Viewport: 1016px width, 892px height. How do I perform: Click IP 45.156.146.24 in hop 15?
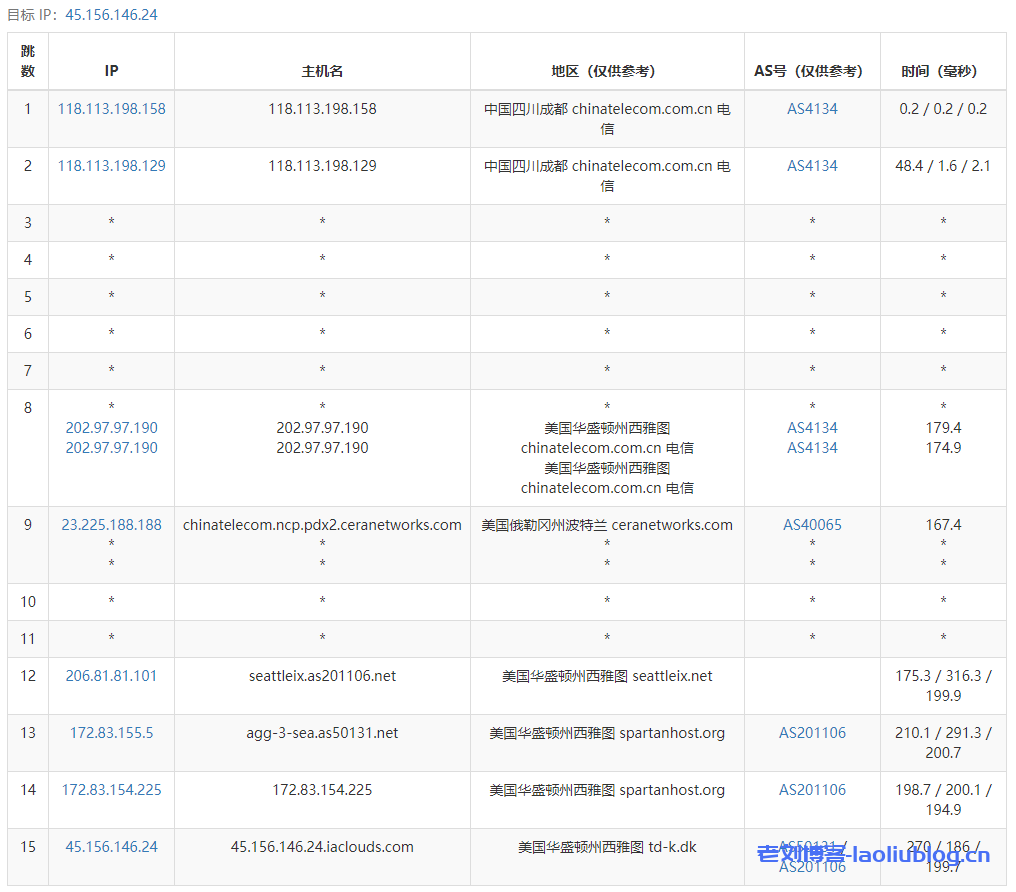(x=110, y=846)
